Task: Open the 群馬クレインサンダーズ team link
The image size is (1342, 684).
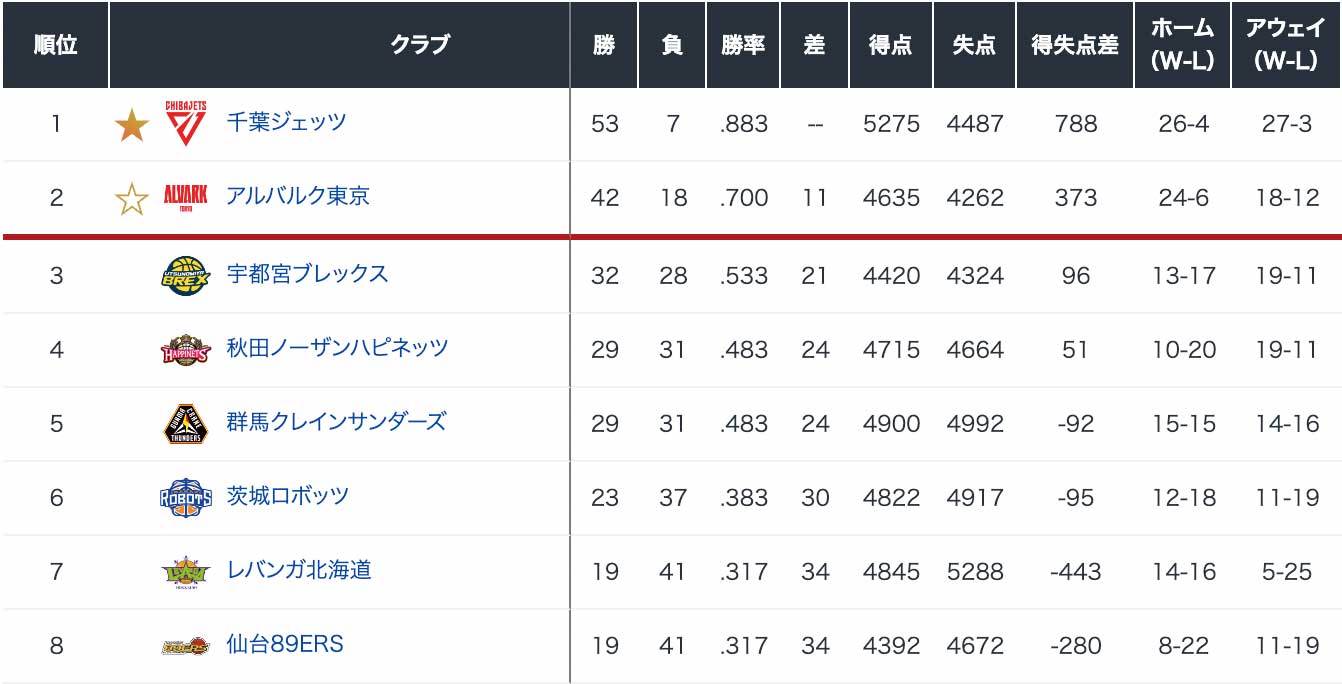Action: point(336,422)
